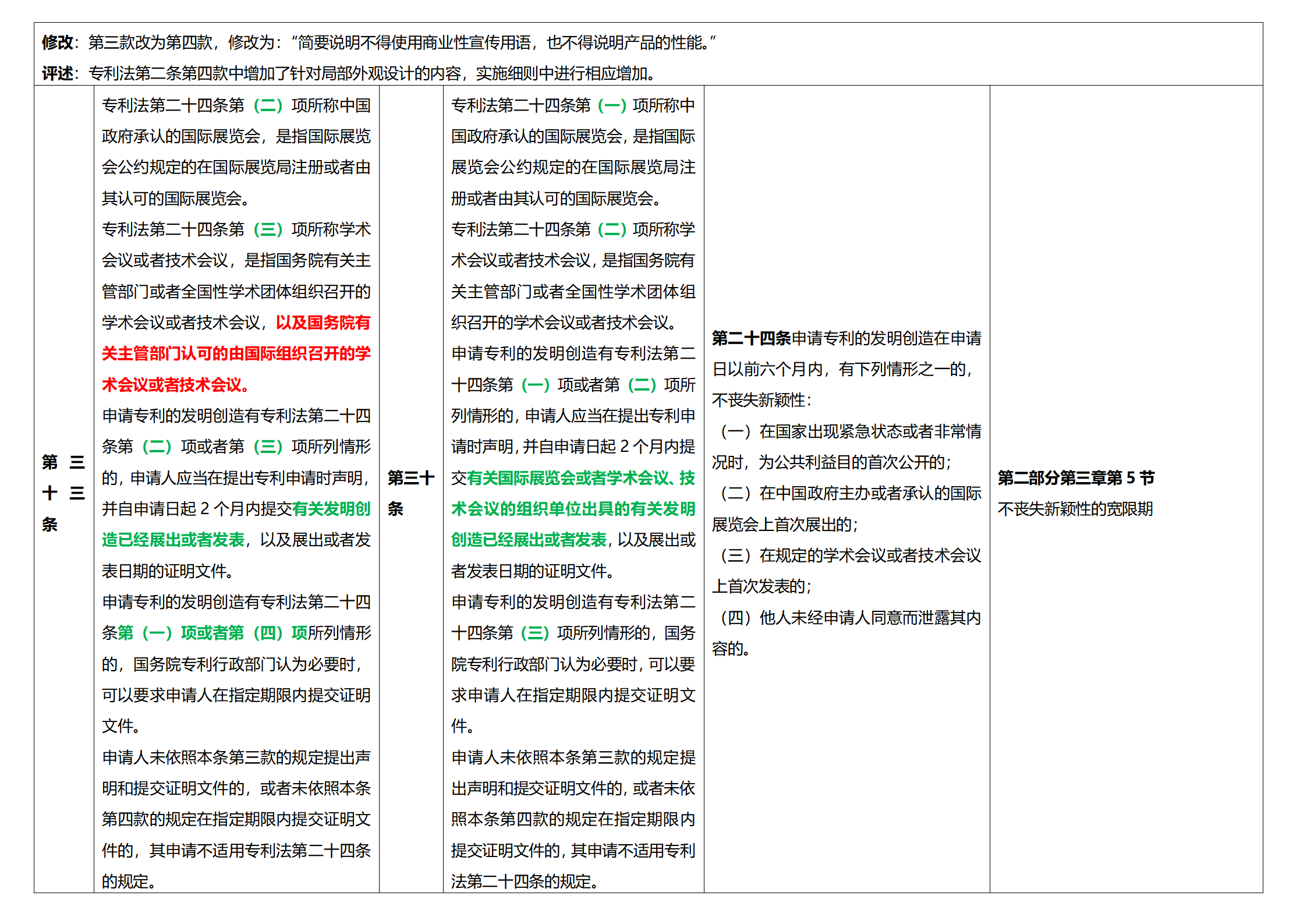Click the text '不丧失新颖性的宽限期'

tap(1075, 509)
